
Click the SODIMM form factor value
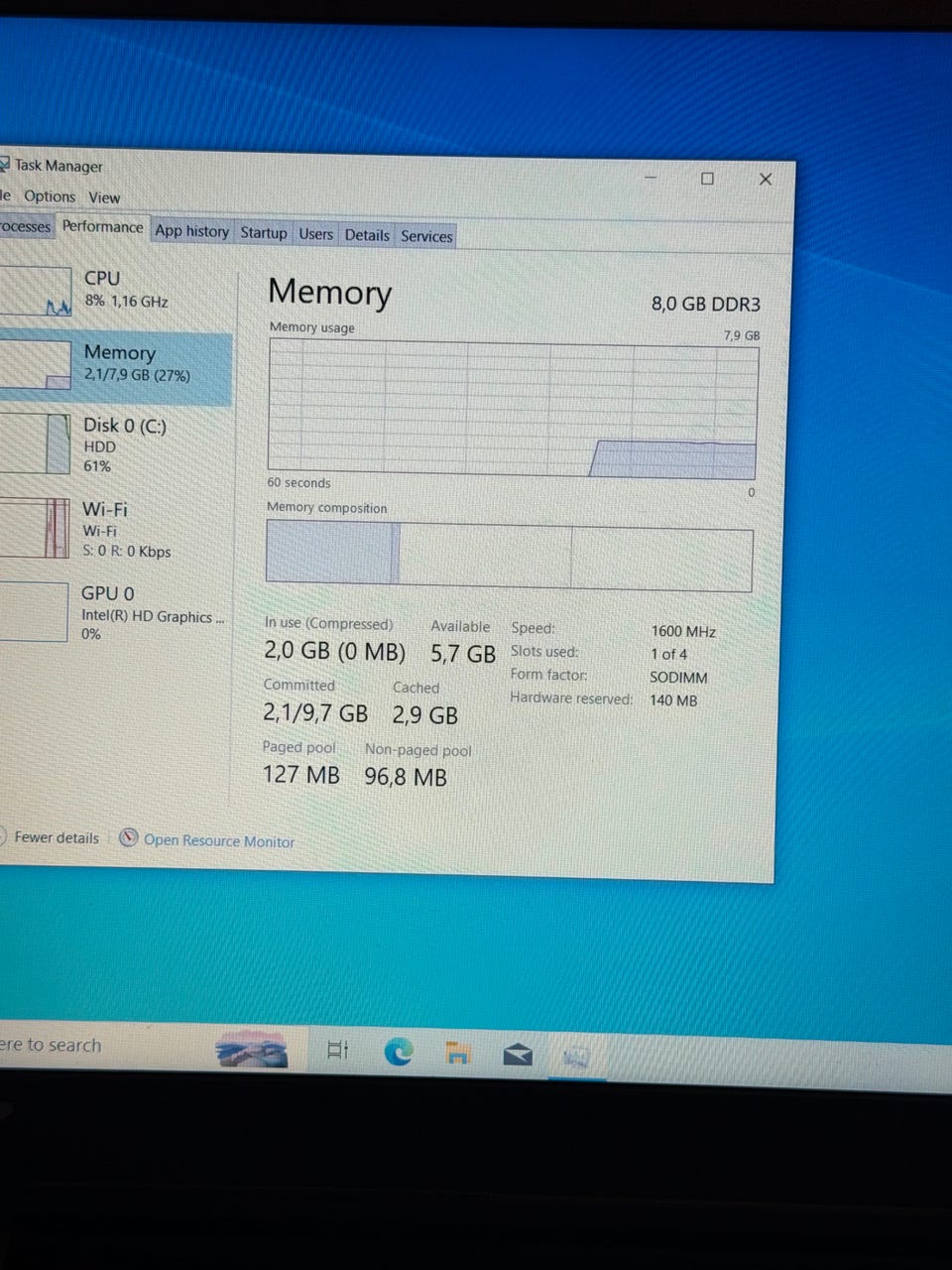(x=679, y=678)
